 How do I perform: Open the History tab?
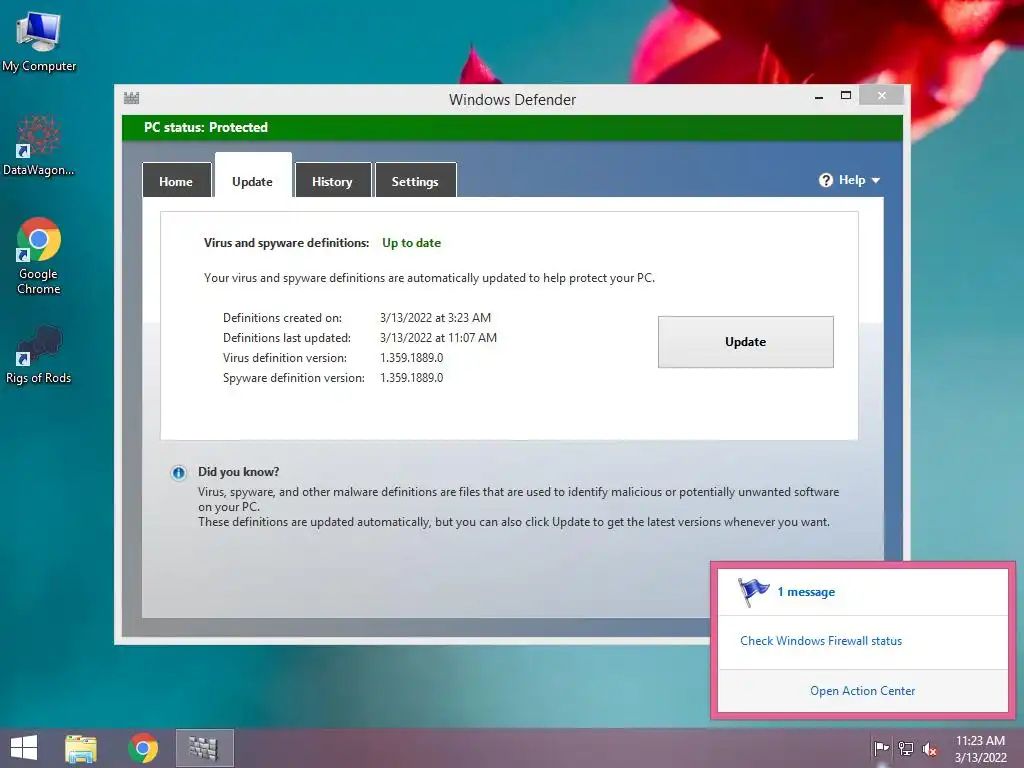[332, 180]
